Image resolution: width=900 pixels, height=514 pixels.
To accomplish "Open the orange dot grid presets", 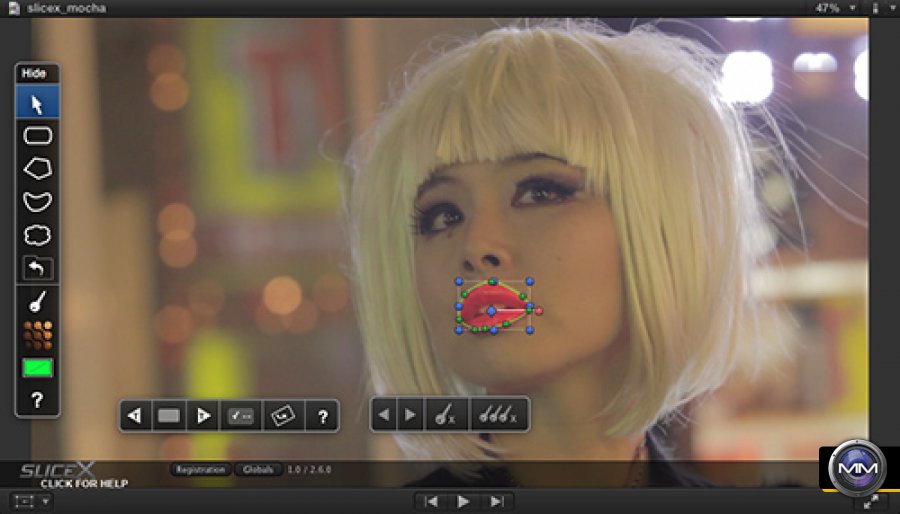I will pyautogui.click(x=37, y=334).
